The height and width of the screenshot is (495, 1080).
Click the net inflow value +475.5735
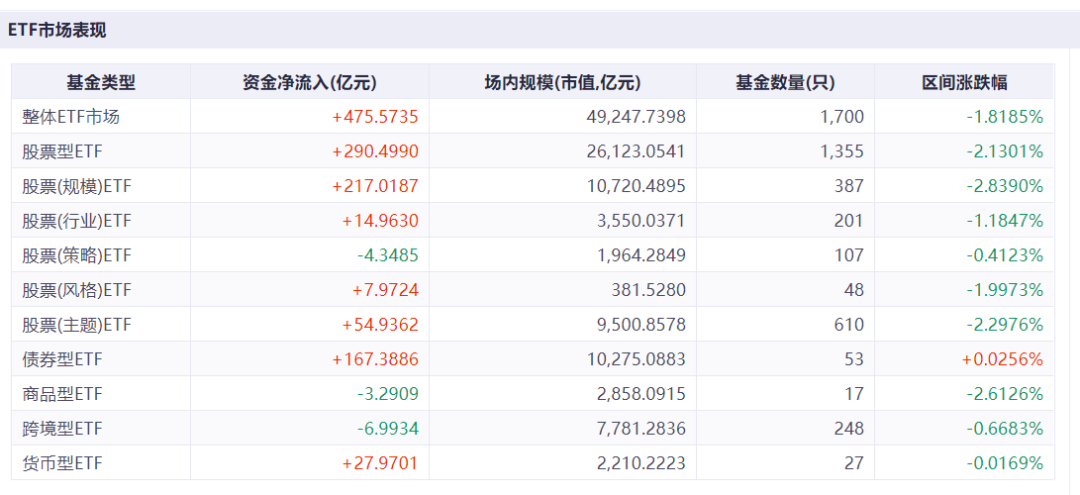[x=375, y=117]
